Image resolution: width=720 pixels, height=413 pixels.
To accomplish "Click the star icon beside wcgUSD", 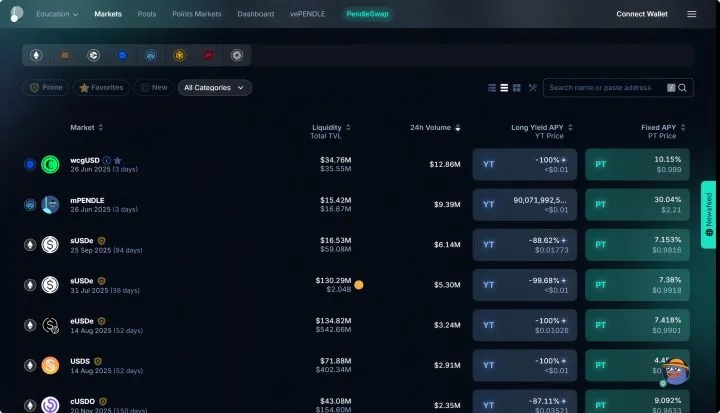I will [x=118, y=160].
